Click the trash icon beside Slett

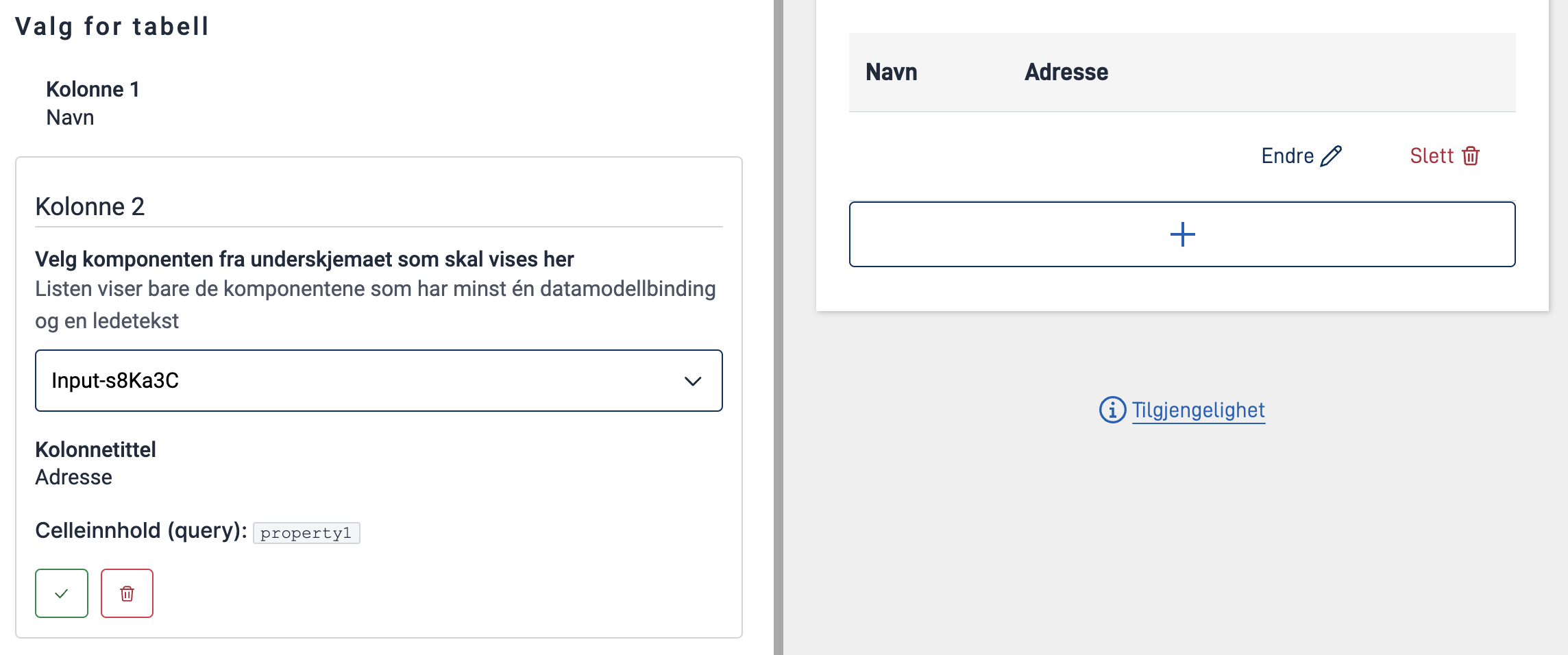(1471, 156)
